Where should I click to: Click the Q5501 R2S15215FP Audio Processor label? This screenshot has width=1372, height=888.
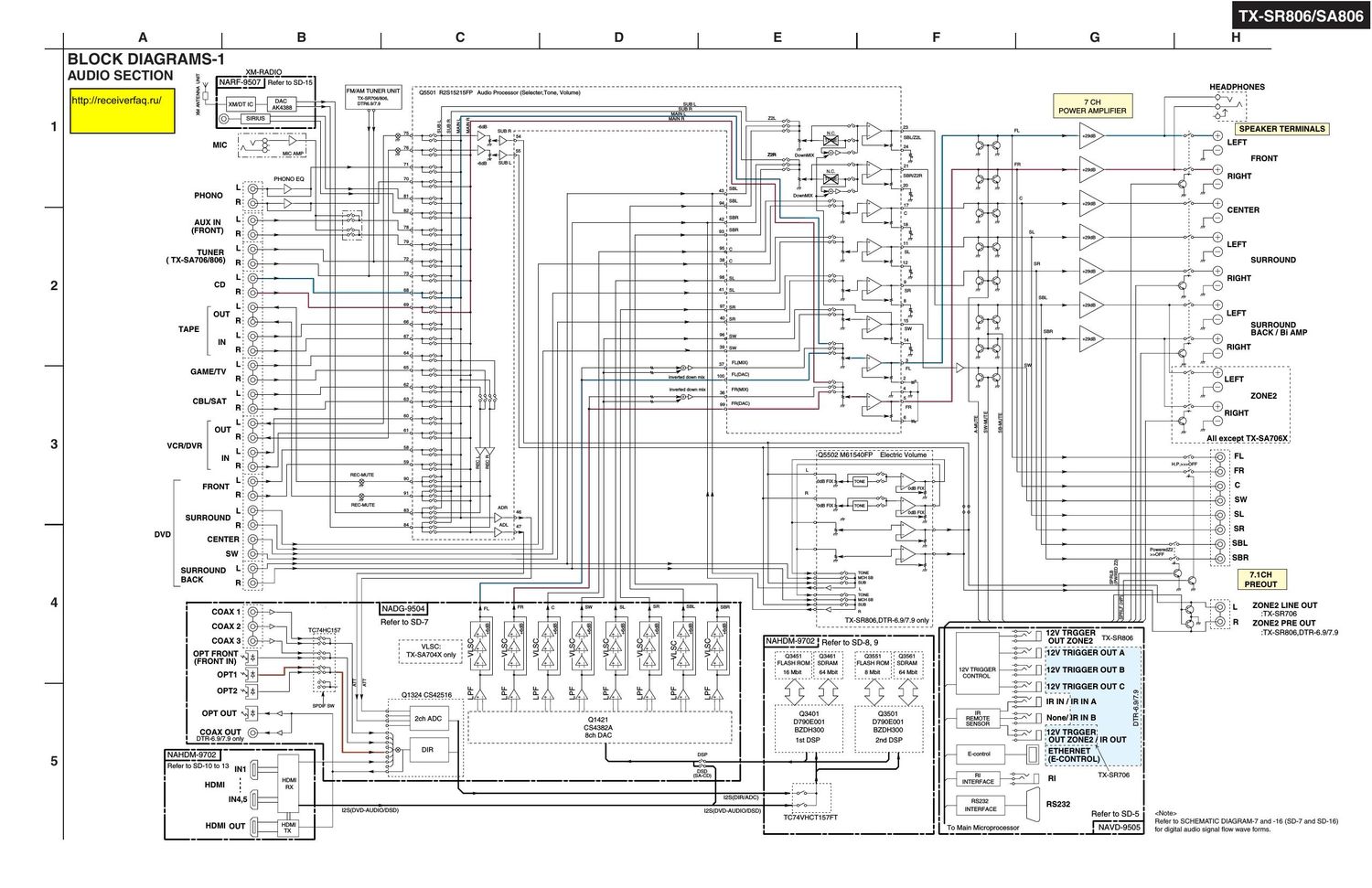coord(499,92)
